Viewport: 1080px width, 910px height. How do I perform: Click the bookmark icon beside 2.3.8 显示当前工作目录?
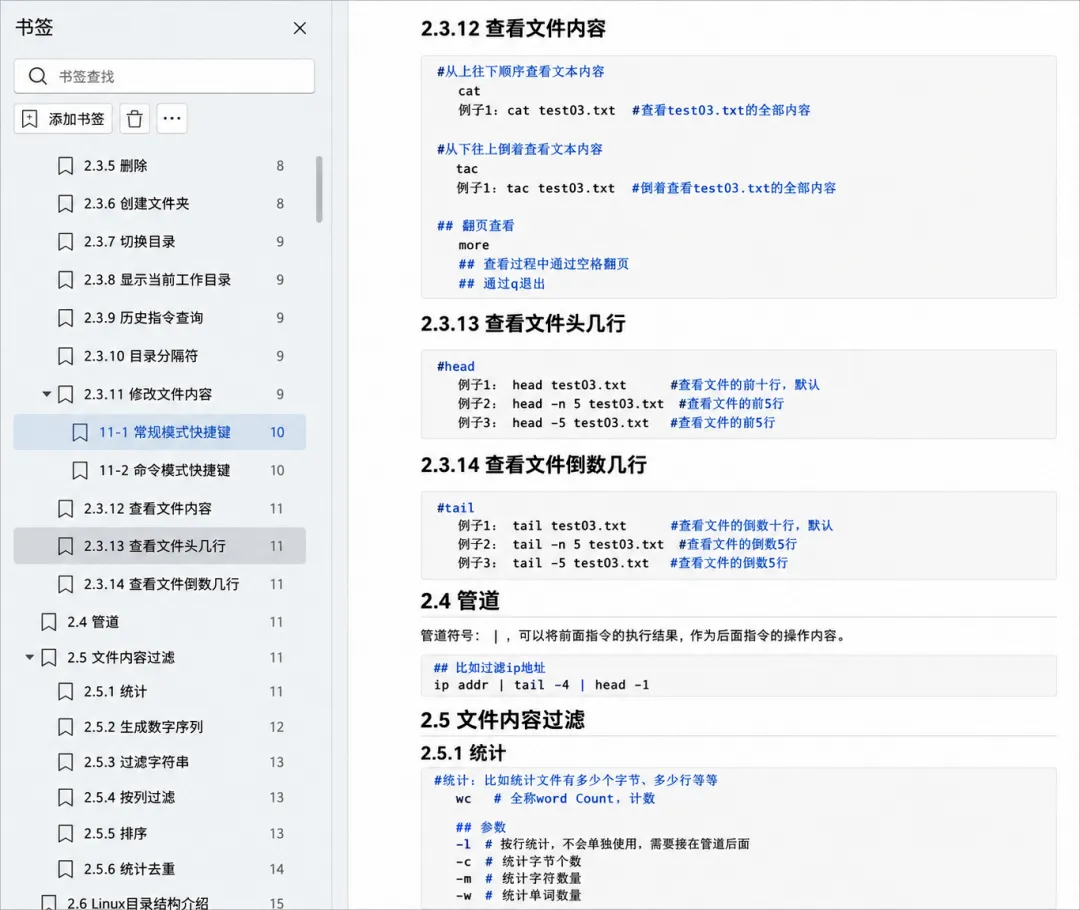(x=65, y=280)
